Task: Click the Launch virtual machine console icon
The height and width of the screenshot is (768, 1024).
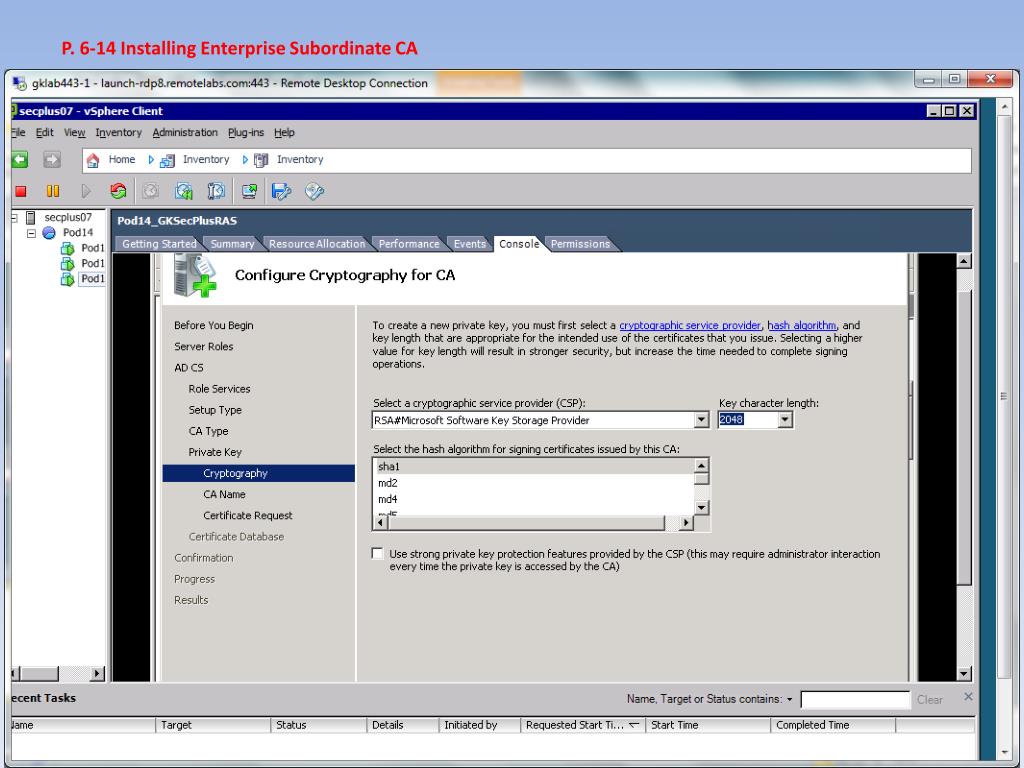Action: (x=249, y=191)
